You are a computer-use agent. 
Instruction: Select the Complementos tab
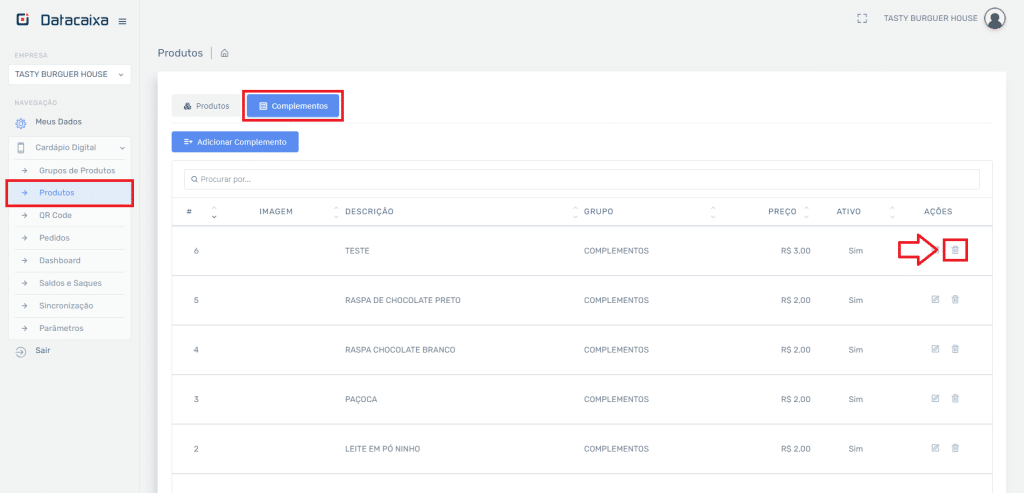tap(293, 106)
